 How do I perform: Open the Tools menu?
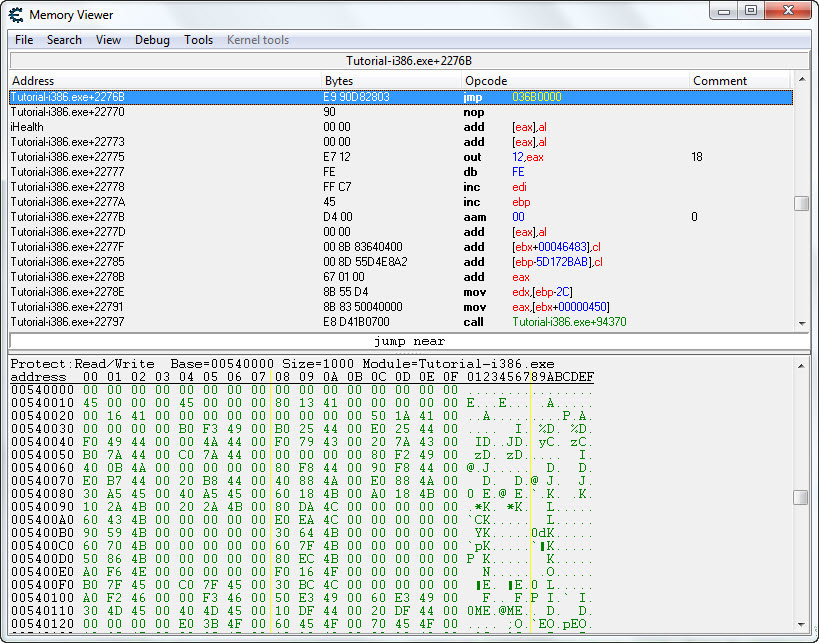(x=198, y=40)
